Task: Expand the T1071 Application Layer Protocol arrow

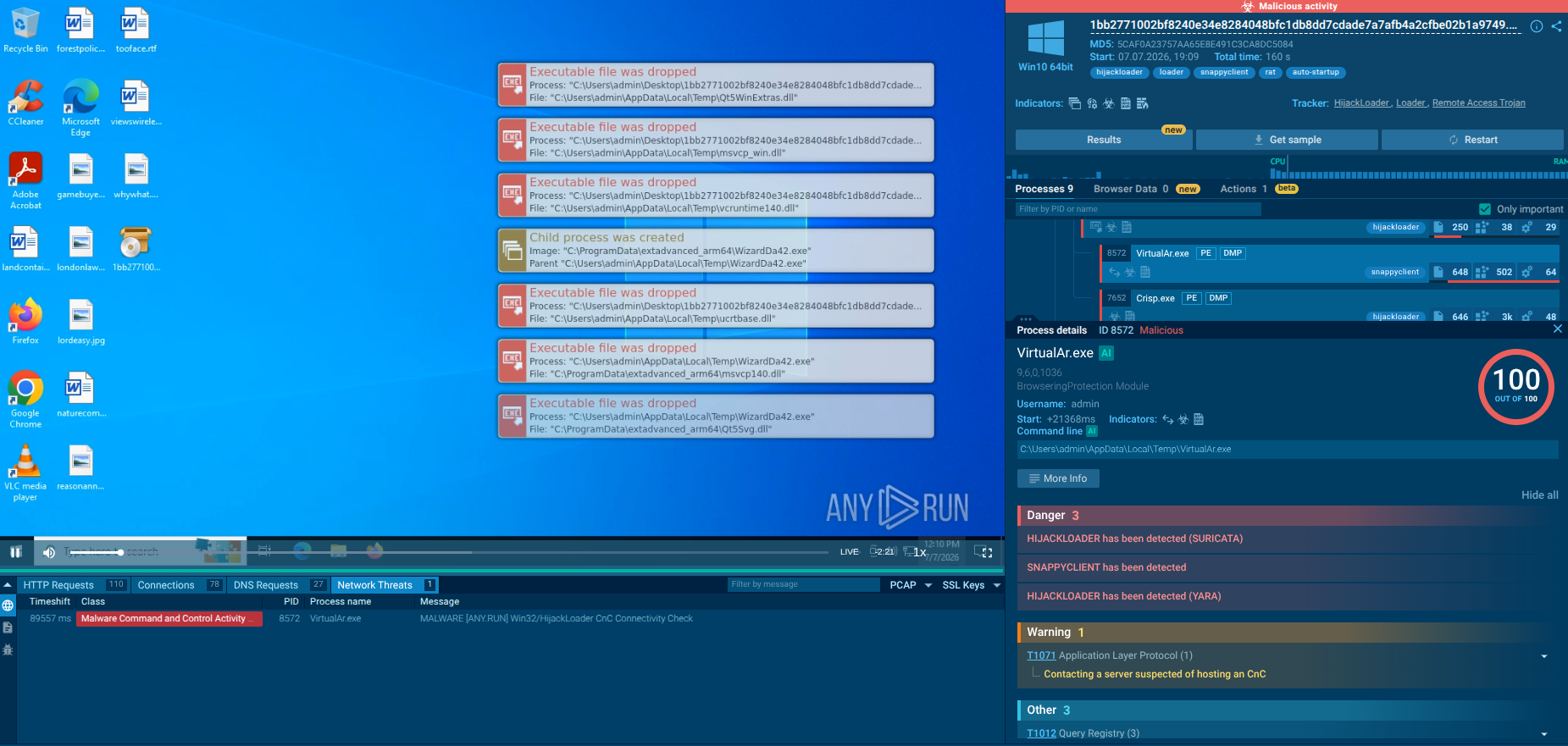Action: click(x=1543, y=656)
